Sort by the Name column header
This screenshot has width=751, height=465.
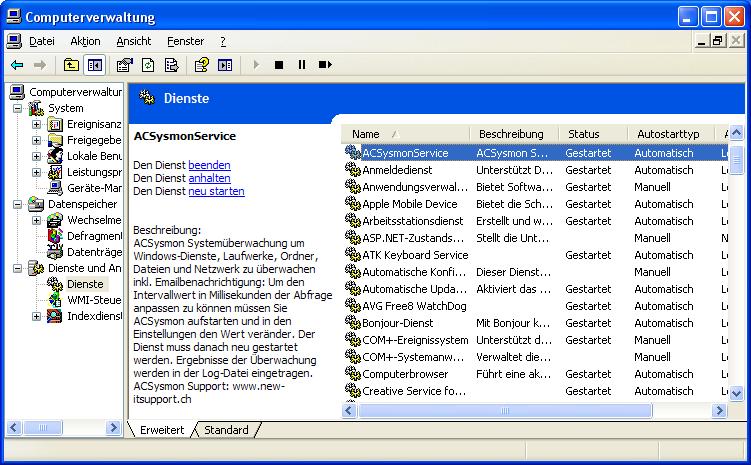tap(405, 134)
